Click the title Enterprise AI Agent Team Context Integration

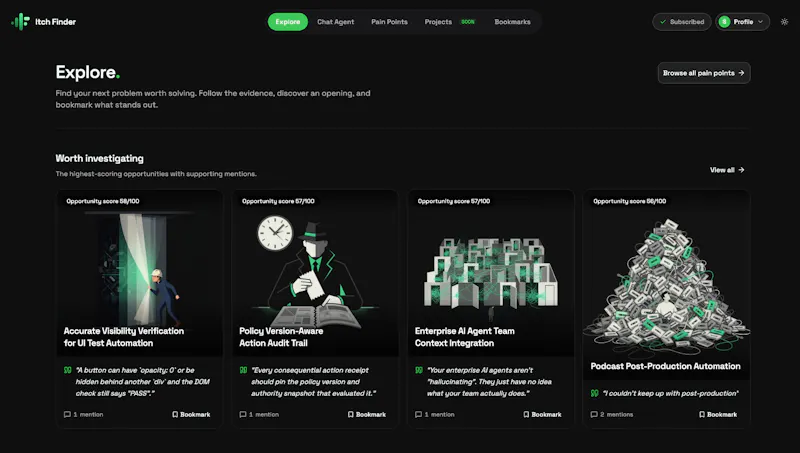pos(465,337)
